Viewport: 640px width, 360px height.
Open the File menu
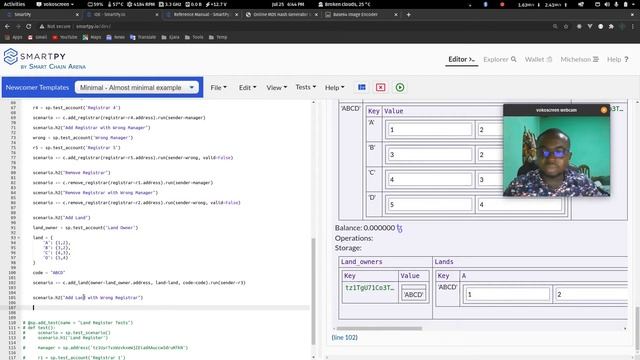click(x=218, y=87)
